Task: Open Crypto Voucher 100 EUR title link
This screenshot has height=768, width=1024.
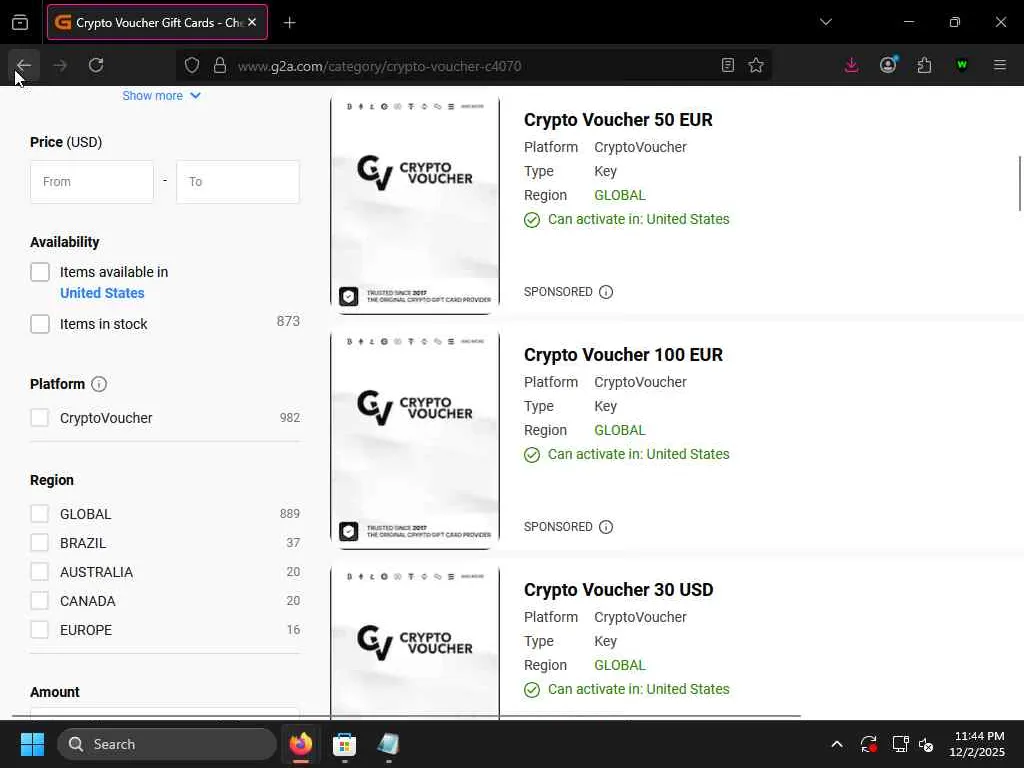Action: coord(623,355)
